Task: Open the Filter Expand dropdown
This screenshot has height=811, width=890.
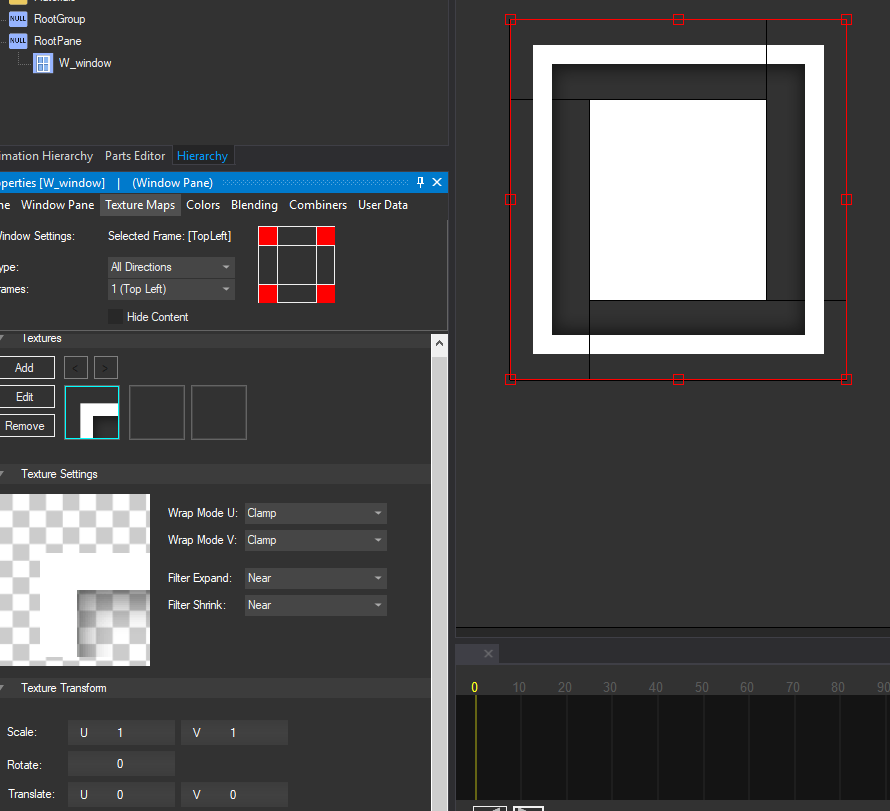Action: coord(316,578)
